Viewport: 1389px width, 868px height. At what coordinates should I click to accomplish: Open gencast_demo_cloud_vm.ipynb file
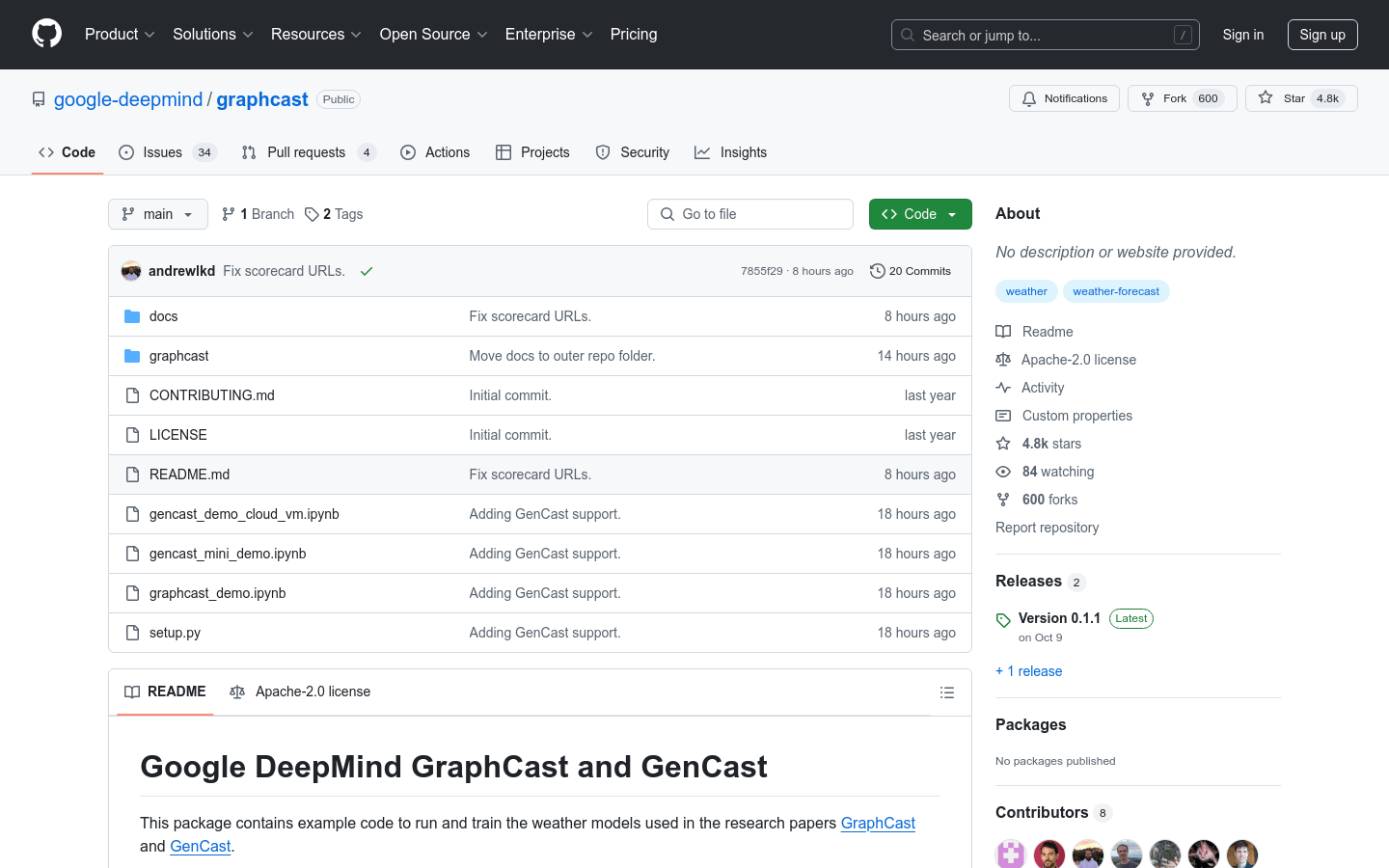coord(244,514)
